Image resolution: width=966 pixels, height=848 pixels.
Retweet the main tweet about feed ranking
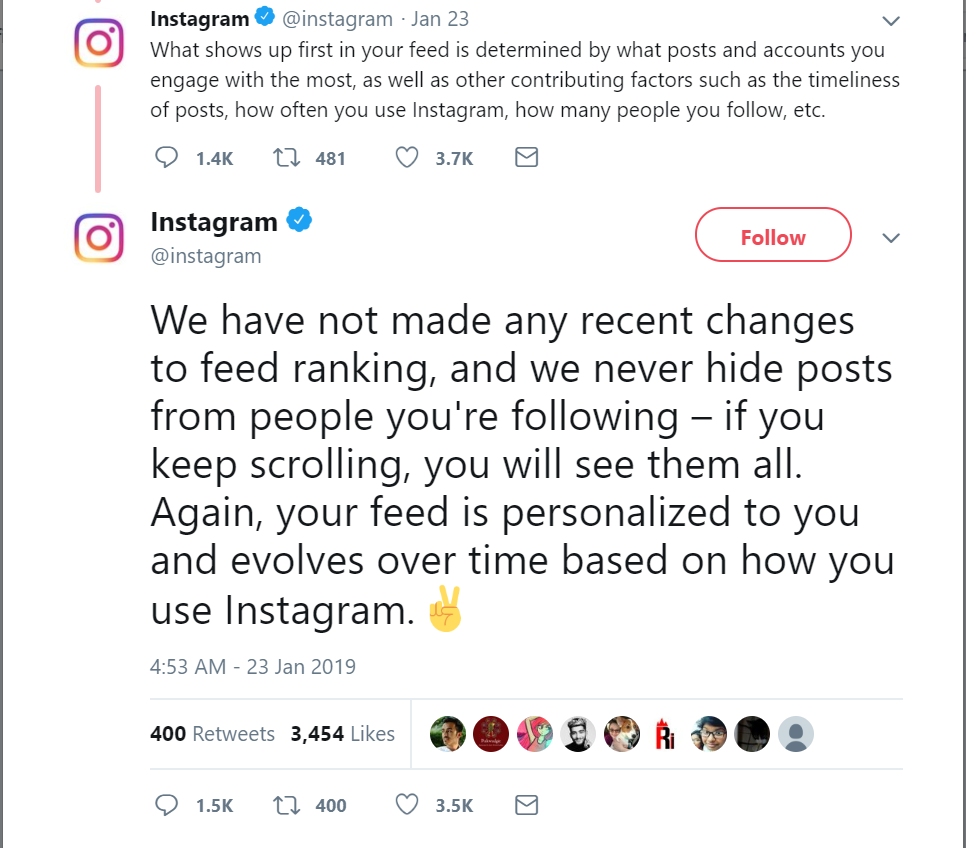285,805
